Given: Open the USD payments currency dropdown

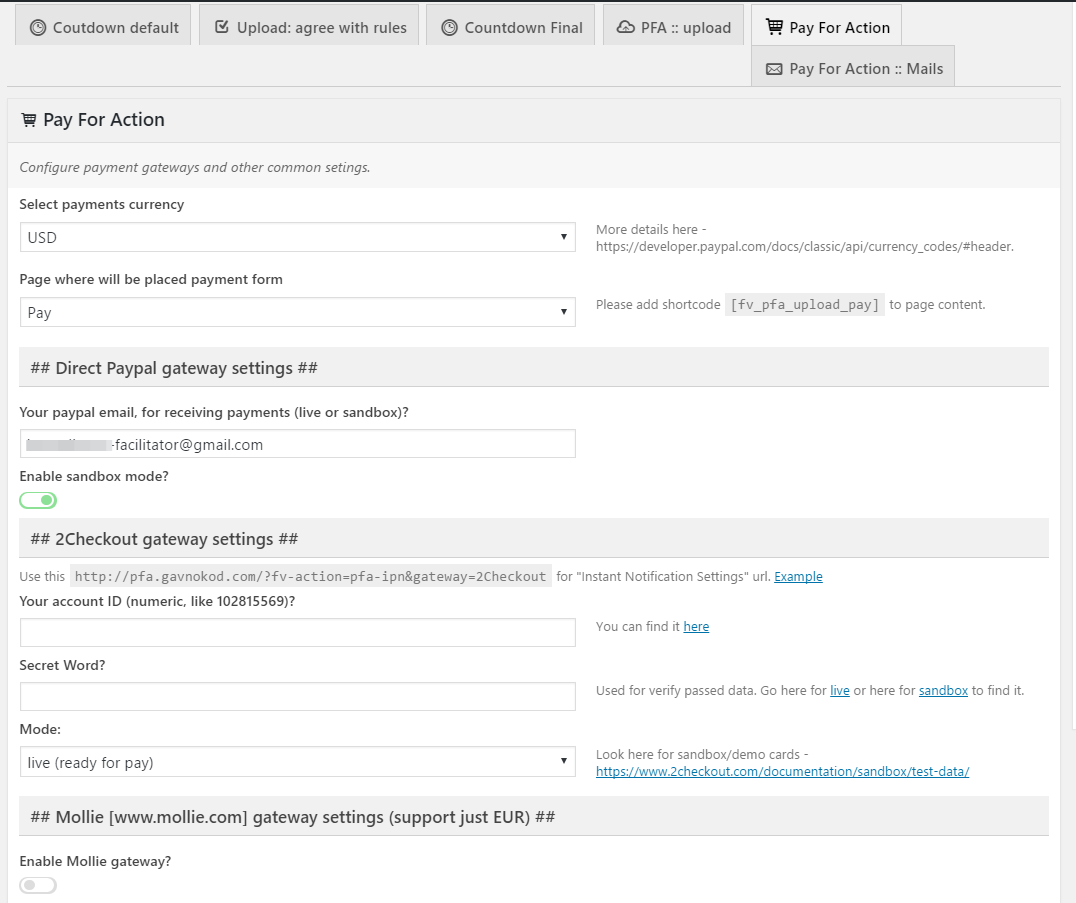Looking at the screenshot, I should (x=298, y=237).
